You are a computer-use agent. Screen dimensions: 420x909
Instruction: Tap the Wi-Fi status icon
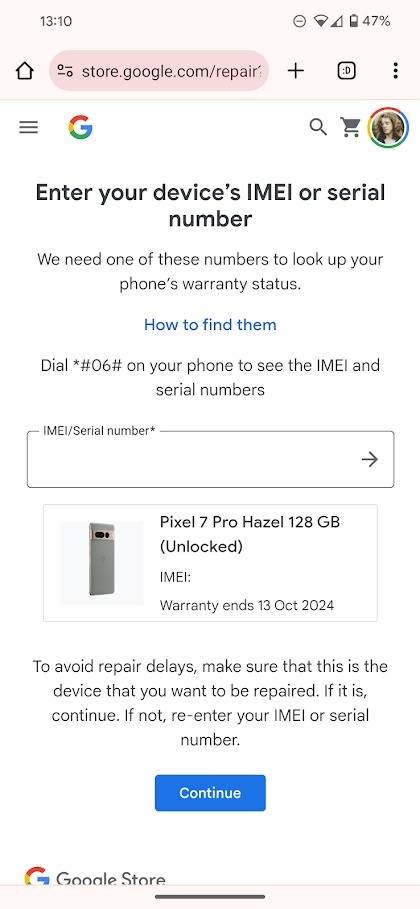click(320, 21)
